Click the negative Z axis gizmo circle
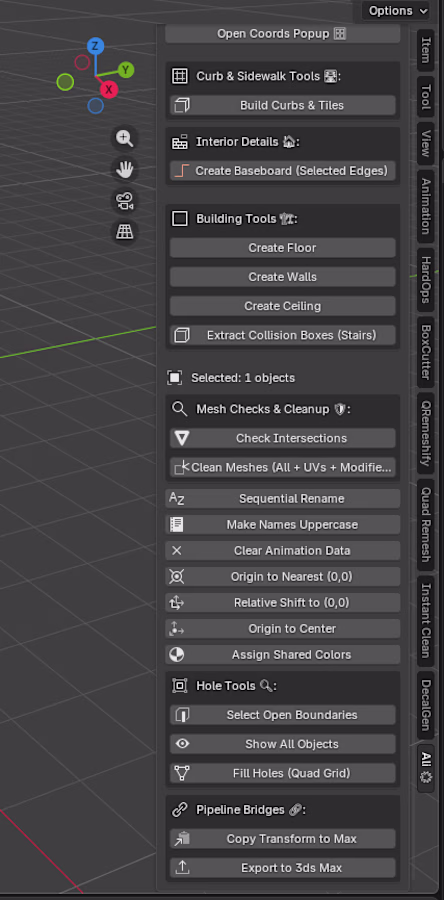The height and width of the screenshot is (900, 444). point(95,106)
